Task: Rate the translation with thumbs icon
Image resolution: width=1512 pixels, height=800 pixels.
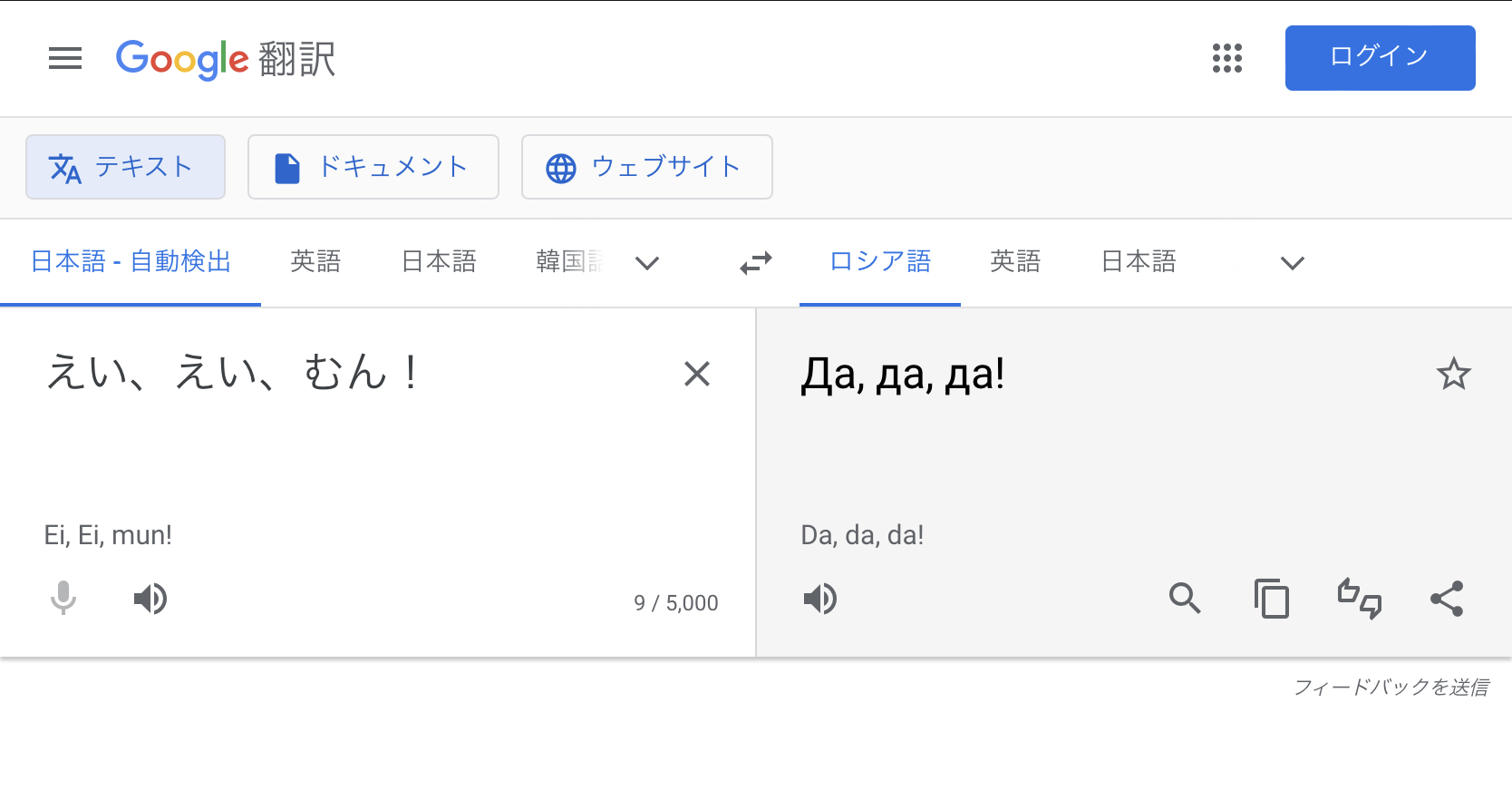Action: pyautogui.click(x=1360, y=599)
